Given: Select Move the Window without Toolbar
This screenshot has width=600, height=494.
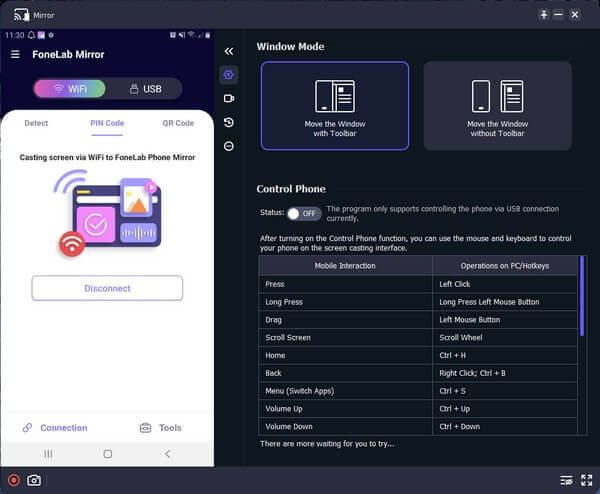Looking at the screenshot, I should (x=497, y=106).
